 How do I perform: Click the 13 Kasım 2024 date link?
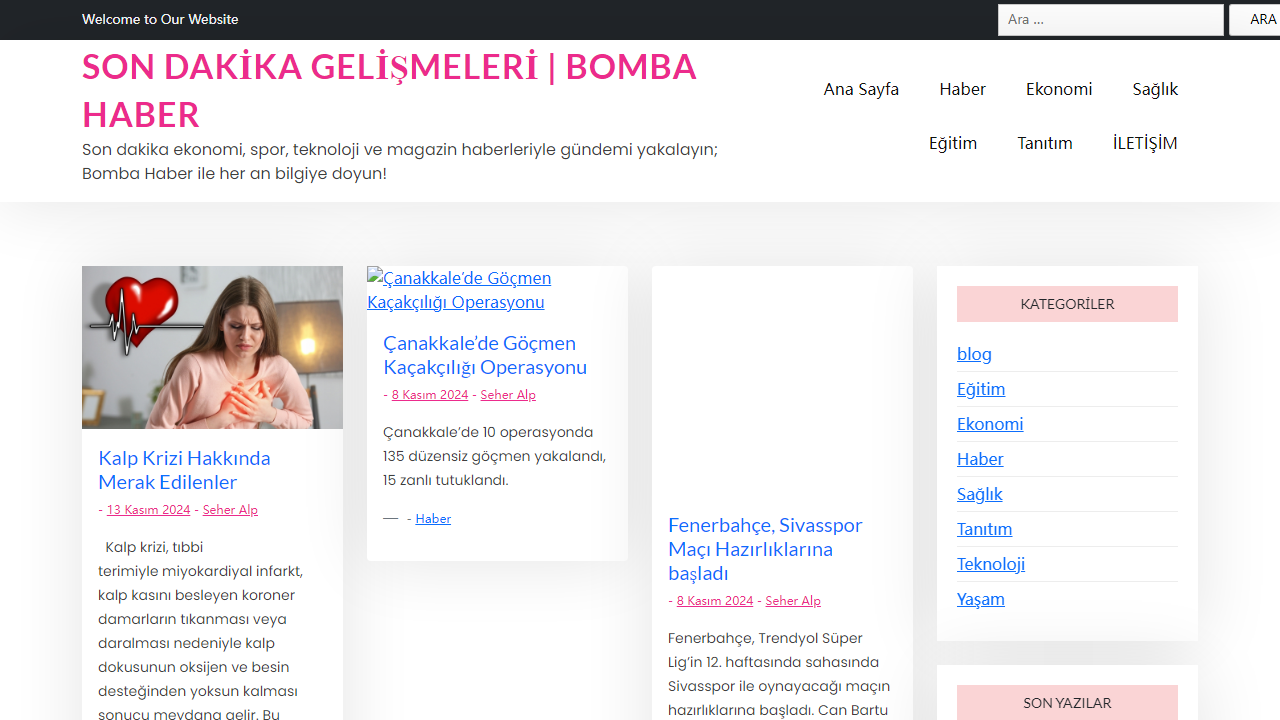tap(148, 510)
